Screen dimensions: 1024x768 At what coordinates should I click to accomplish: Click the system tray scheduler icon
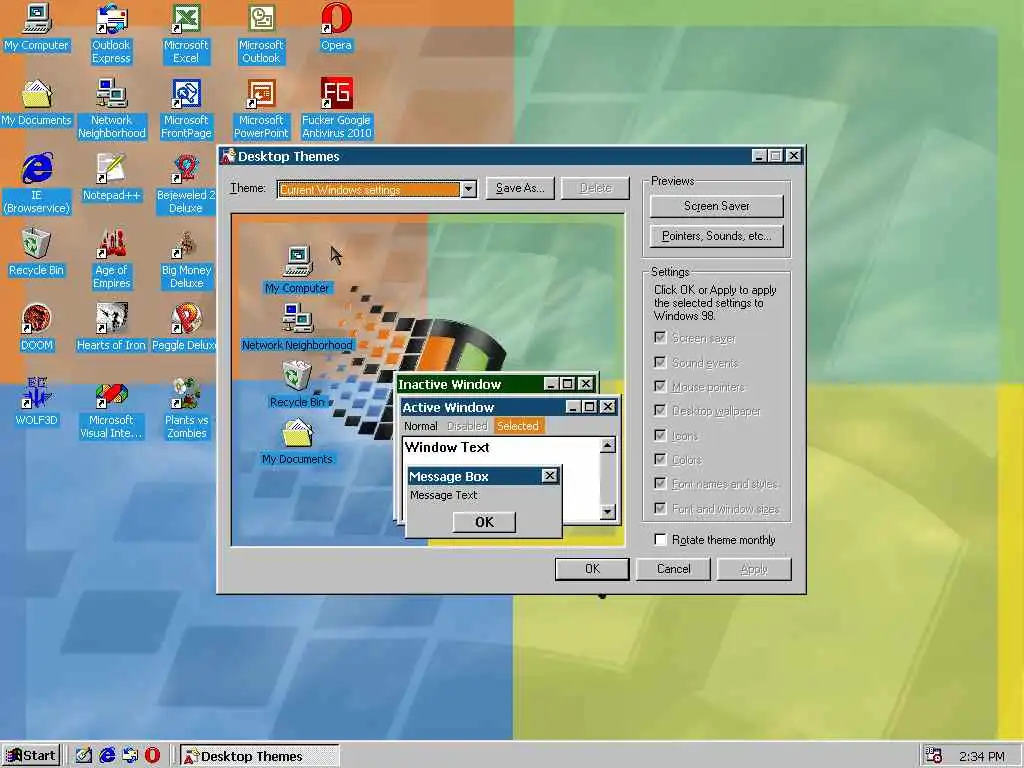pyautogui.click(x=934, y=756)
